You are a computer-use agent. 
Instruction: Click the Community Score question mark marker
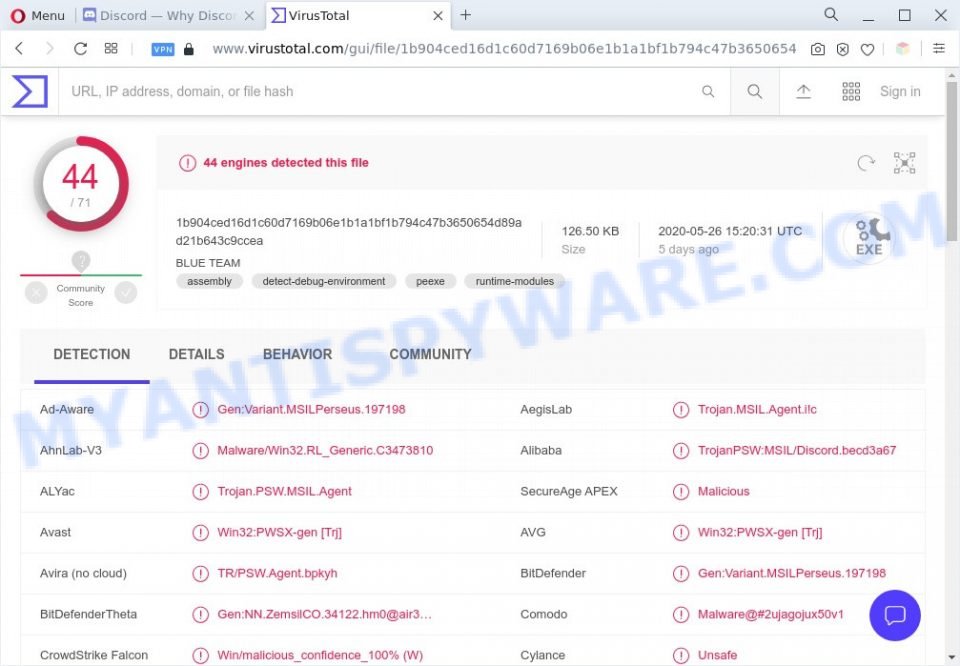click(x=81, y=261)
